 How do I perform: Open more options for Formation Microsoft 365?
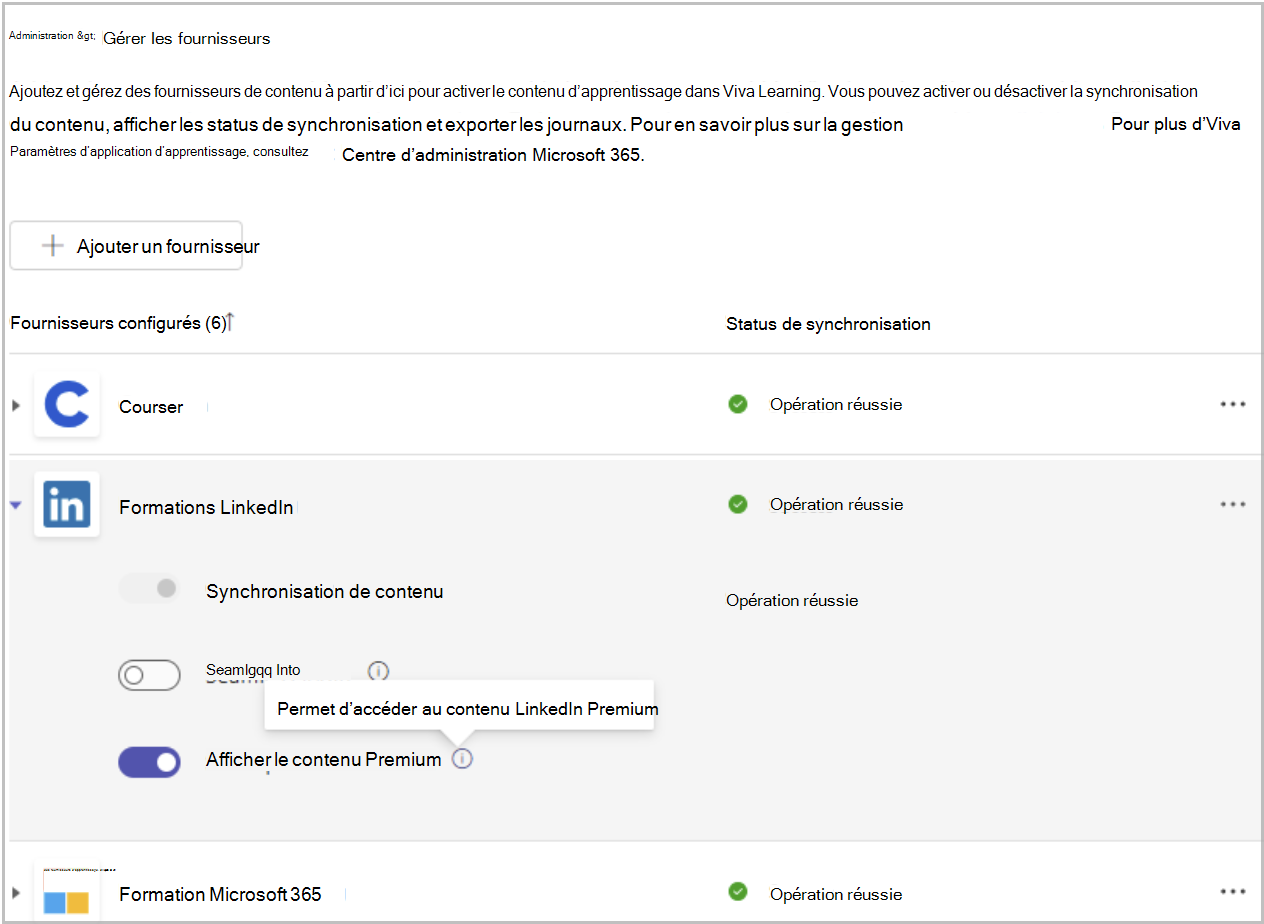coord(1232,892)
